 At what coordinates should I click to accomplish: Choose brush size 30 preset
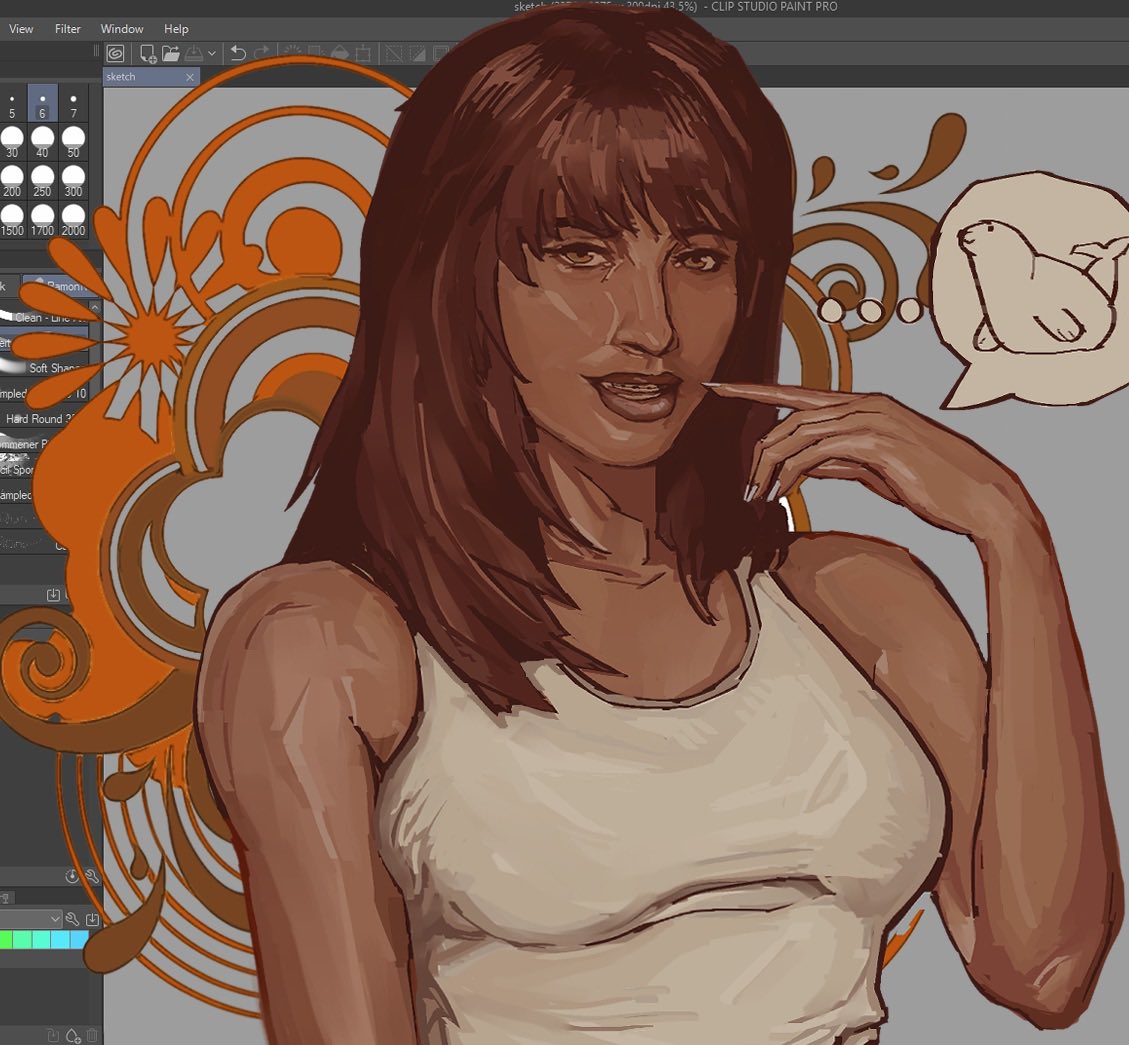coord(12,142)
